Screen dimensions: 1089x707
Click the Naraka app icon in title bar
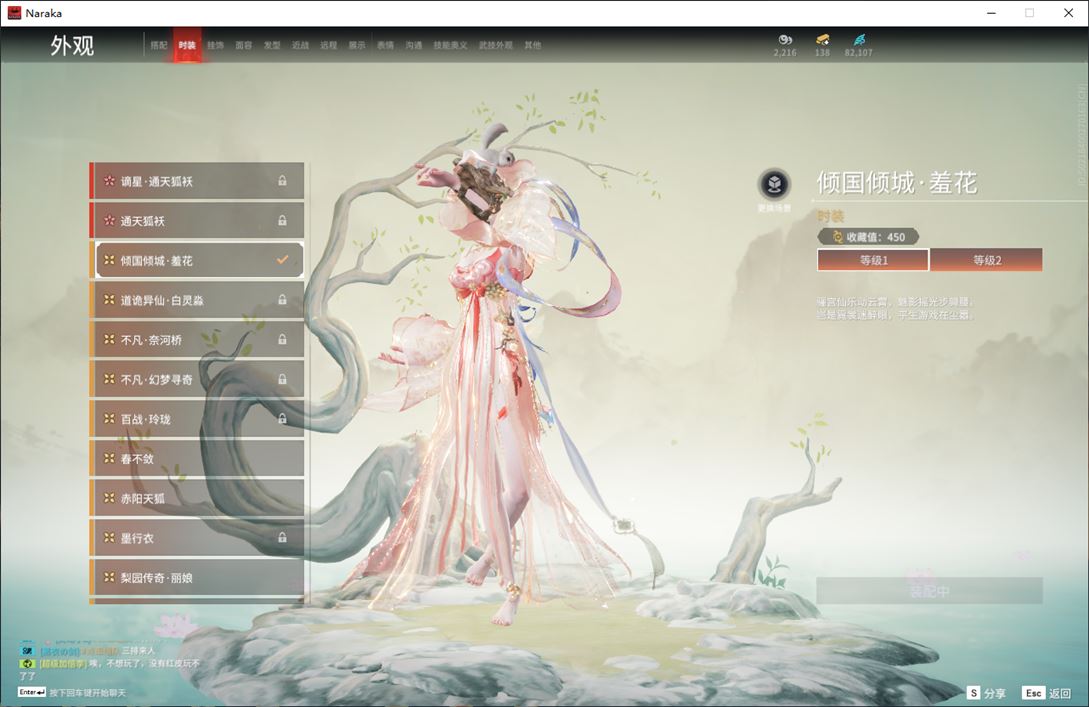(14, 13)
